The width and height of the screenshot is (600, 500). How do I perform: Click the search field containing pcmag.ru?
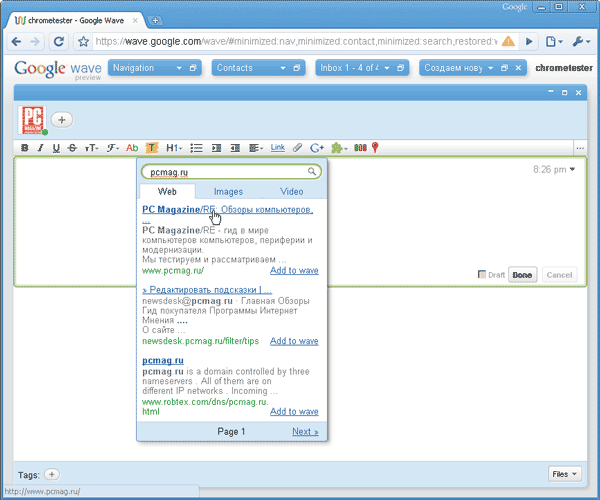[x=225, y=172]
